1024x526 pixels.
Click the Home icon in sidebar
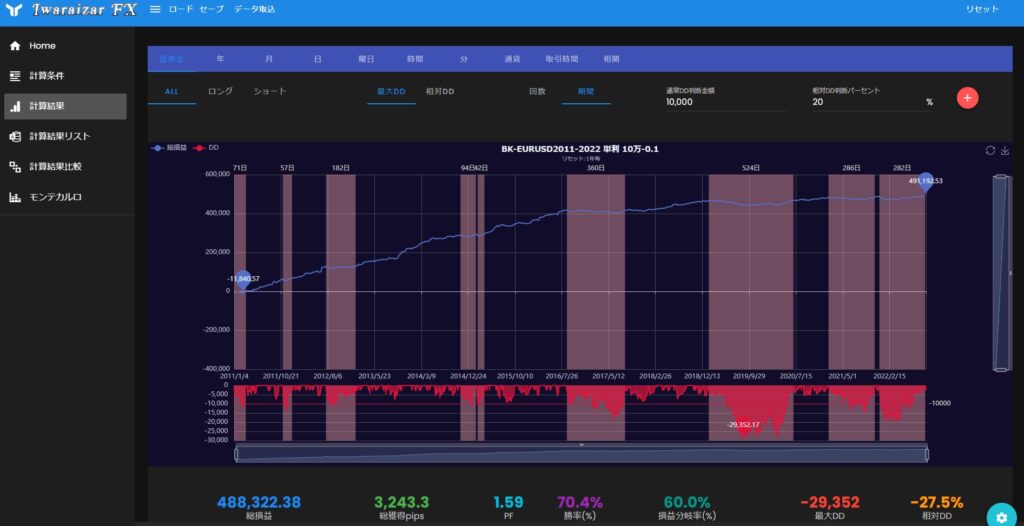point(16,46)
